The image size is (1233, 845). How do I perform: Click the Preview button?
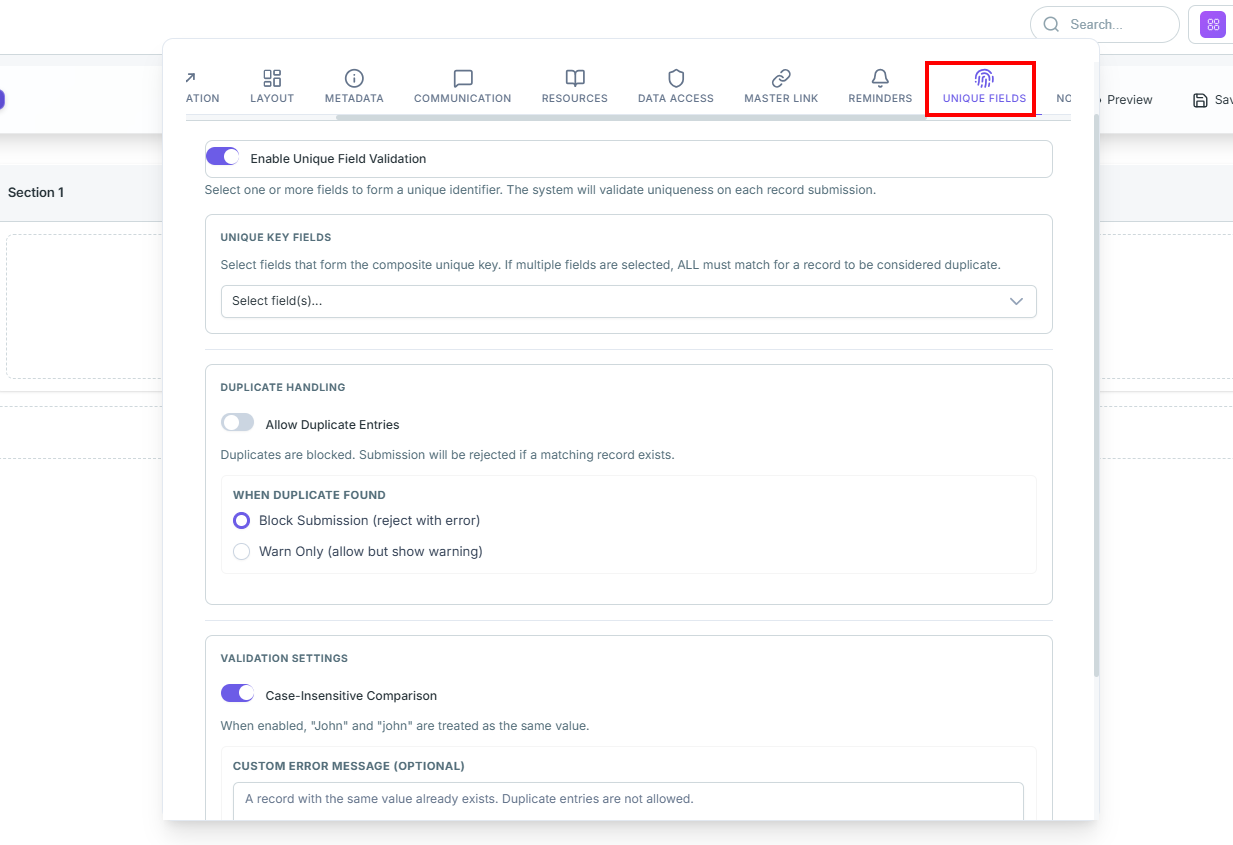[x=1128, y=100]
